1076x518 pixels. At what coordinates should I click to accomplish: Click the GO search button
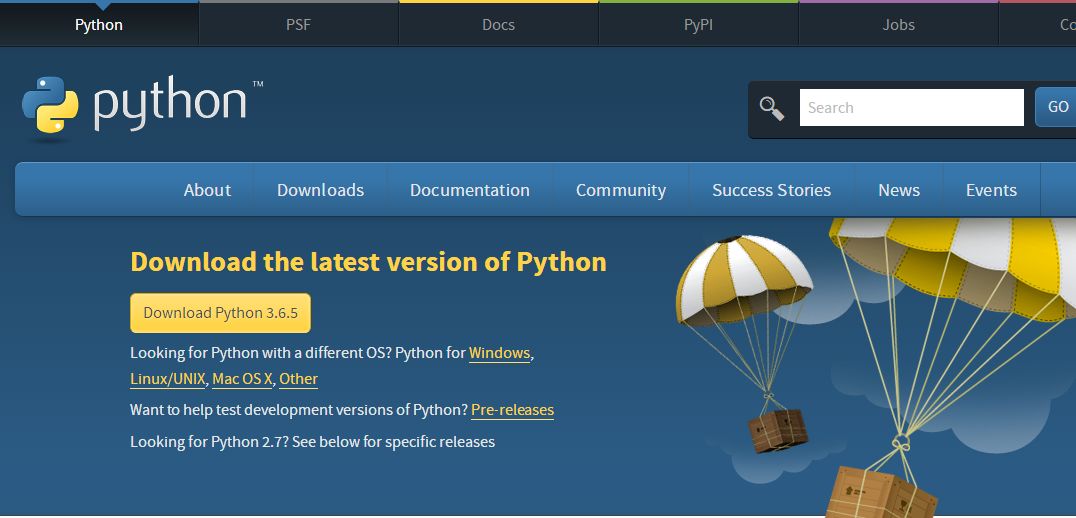[1057, 107]
